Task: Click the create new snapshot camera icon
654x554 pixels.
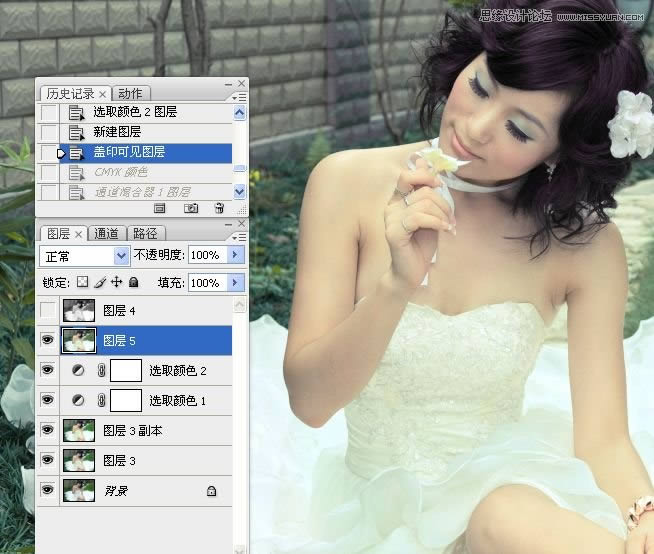Action: pos(191,208)
